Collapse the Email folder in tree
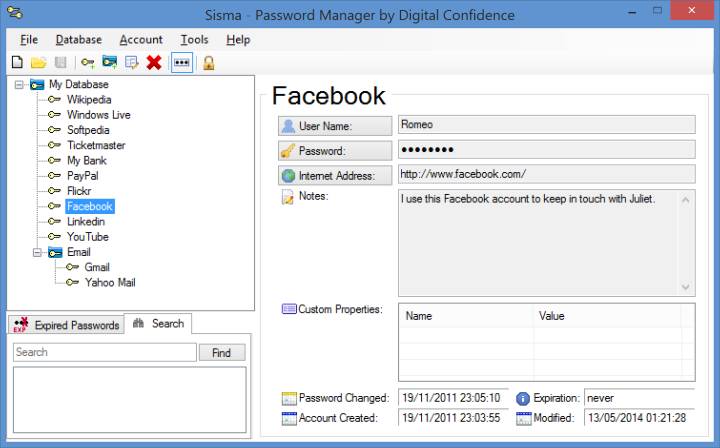 37,253
